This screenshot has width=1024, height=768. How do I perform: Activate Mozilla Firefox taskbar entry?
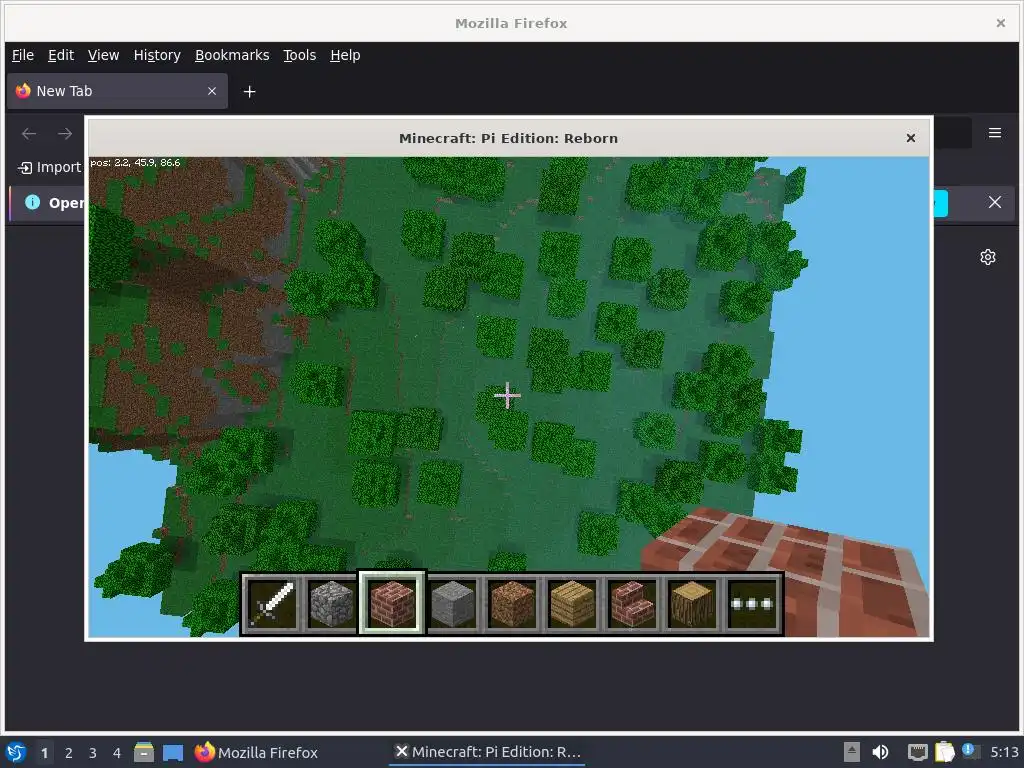(256, 752)
